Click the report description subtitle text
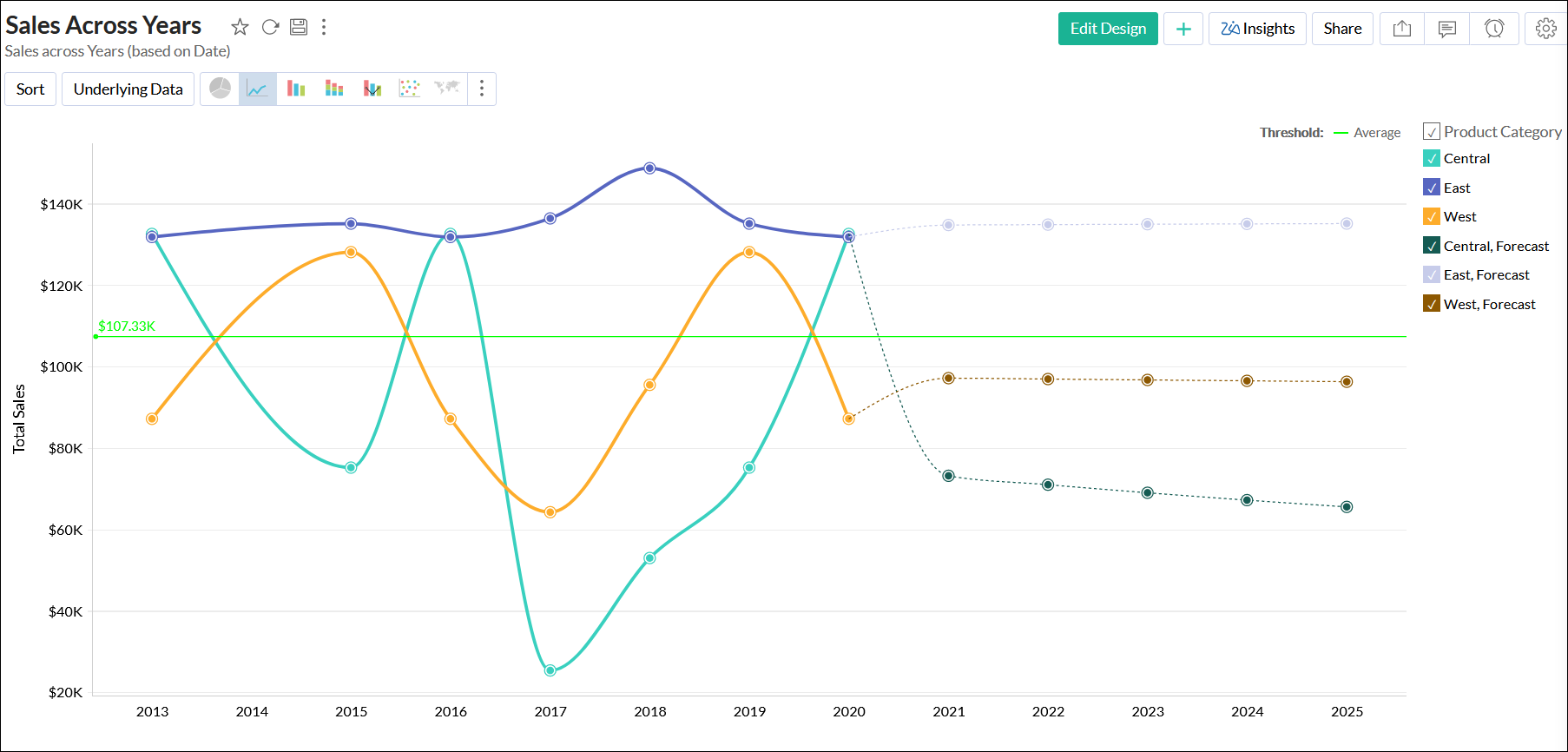Viewport: 1568px width, 752px height. point(117,51)
